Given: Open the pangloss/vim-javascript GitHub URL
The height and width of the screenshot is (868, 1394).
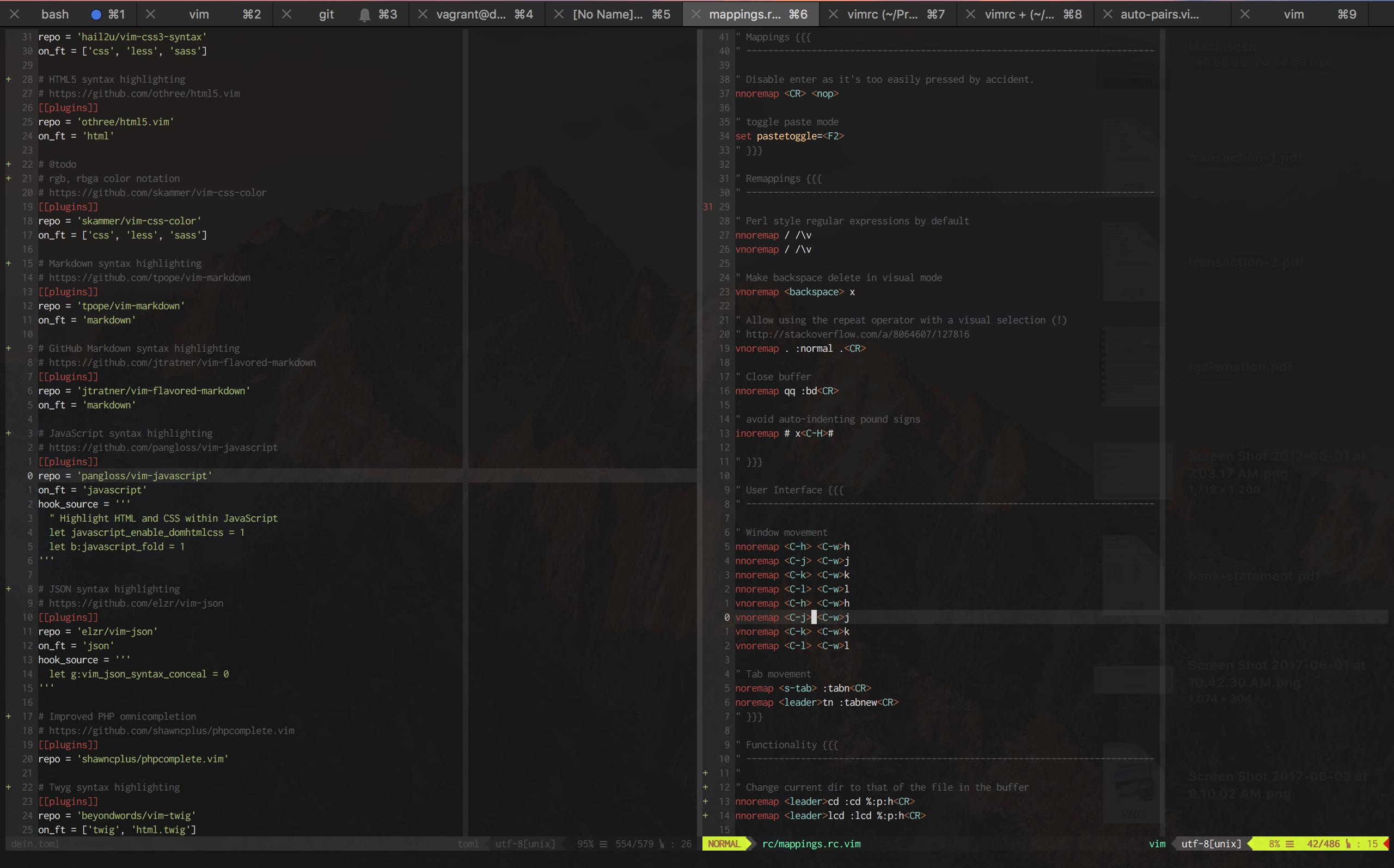Looking at the screenshot, I should click(162, 447).
